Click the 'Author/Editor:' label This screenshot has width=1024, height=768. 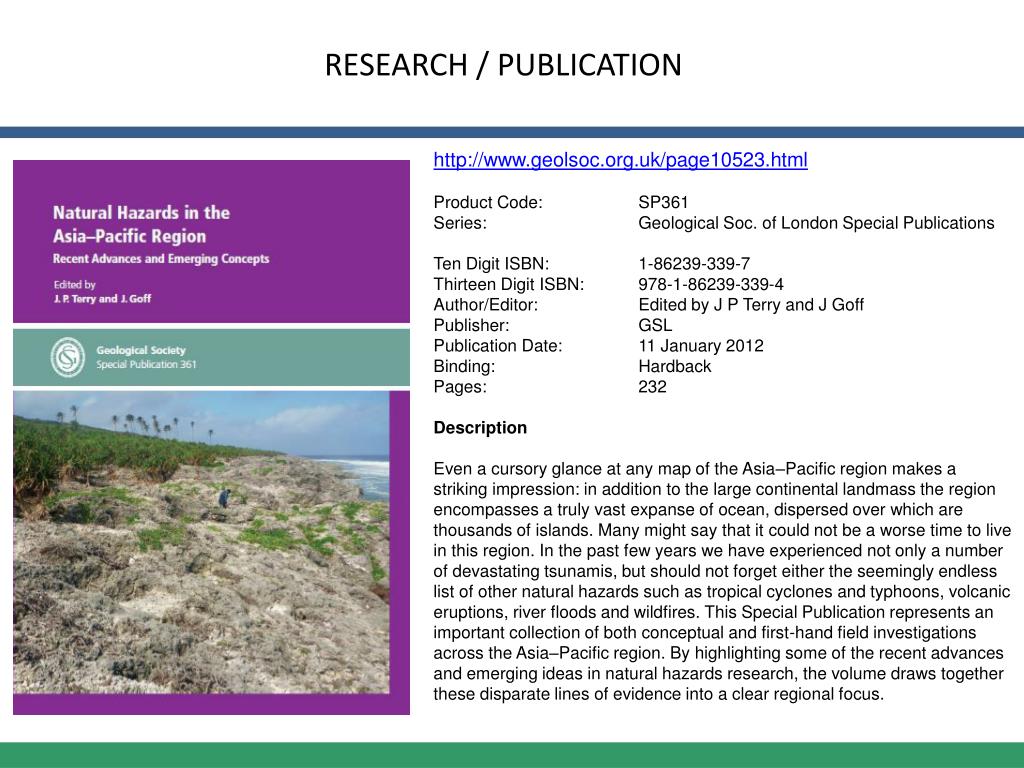[485, 305]
